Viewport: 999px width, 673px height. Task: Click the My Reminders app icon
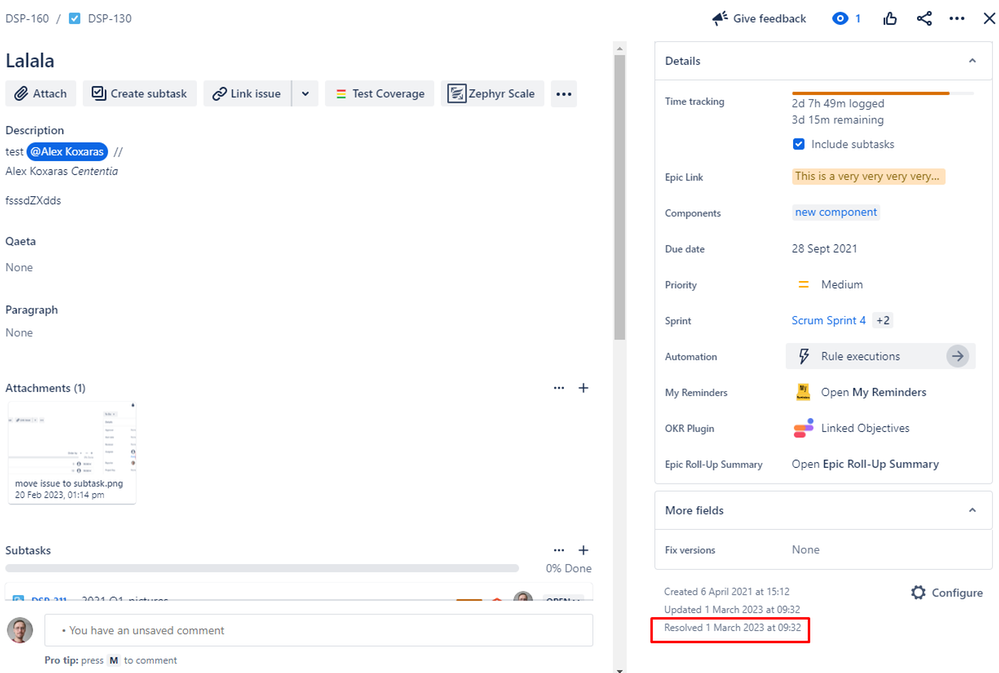click(803, 392)
